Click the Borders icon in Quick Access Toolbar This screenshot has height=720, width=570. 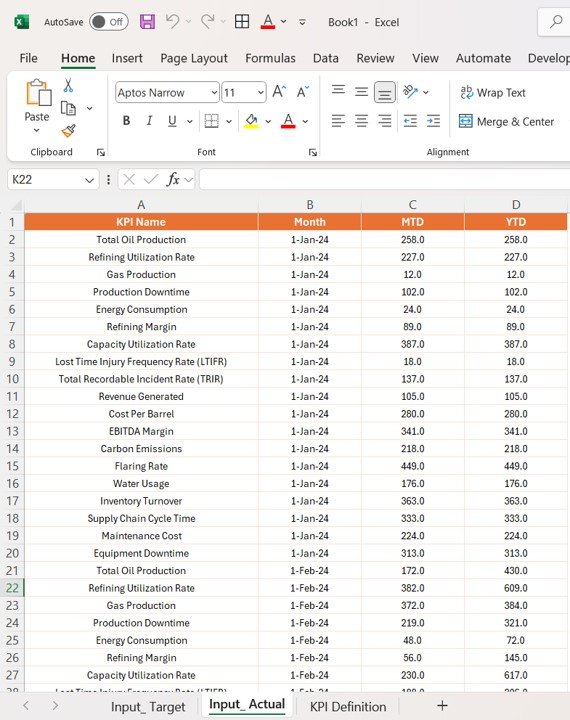242,22
